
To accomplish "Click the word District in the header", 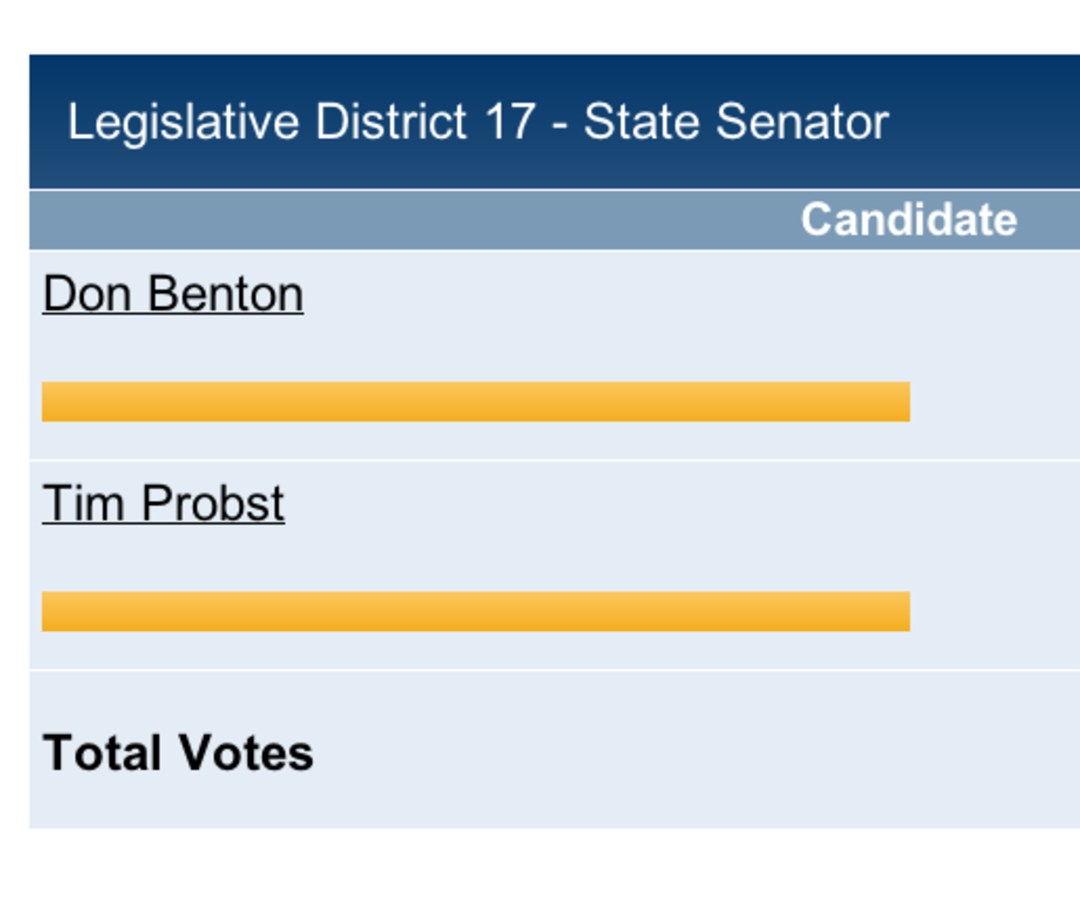I will point(391,122).
